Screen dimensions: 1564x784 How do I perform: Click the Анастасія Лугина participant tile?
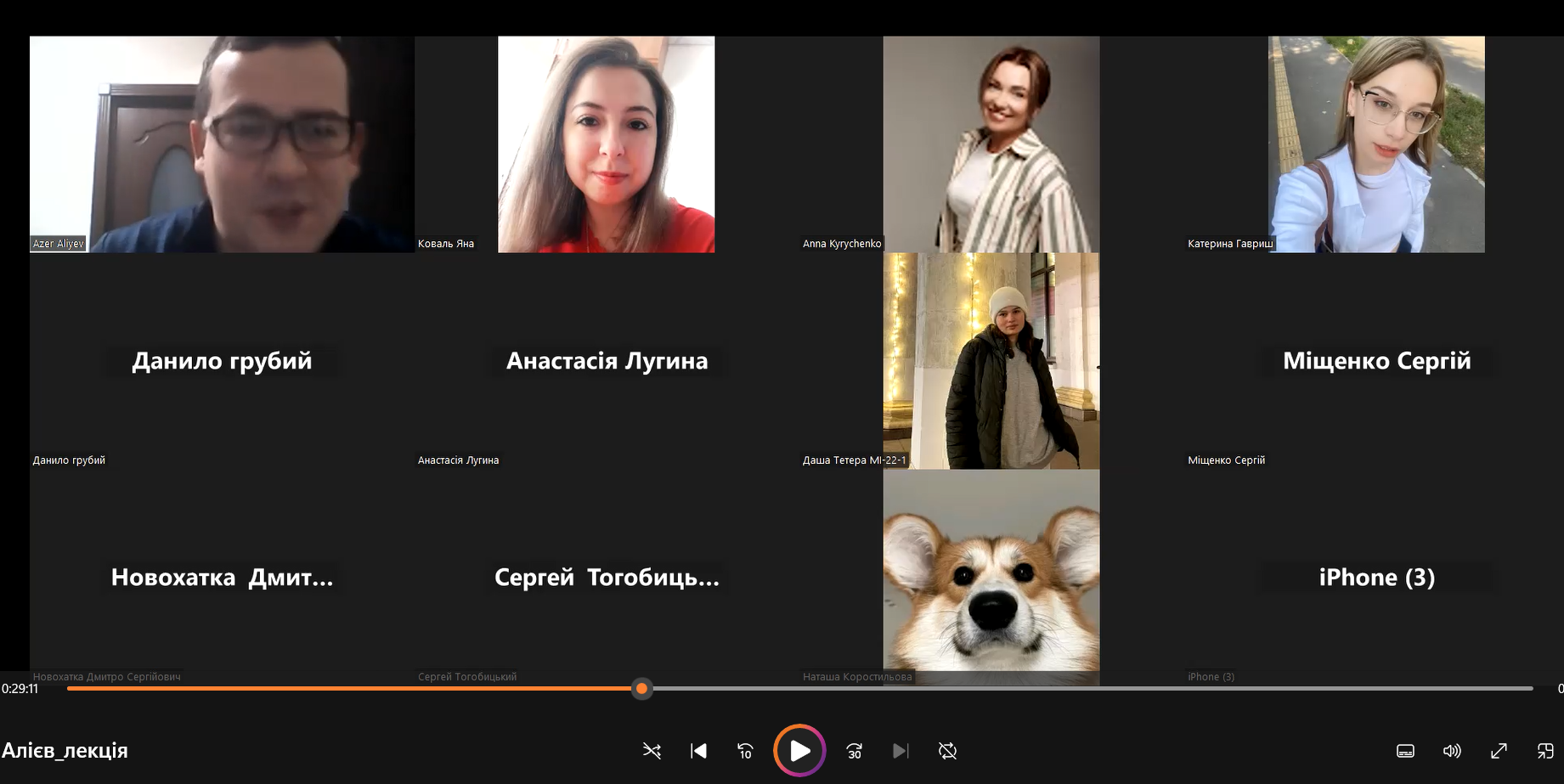[x=607, y=361]
